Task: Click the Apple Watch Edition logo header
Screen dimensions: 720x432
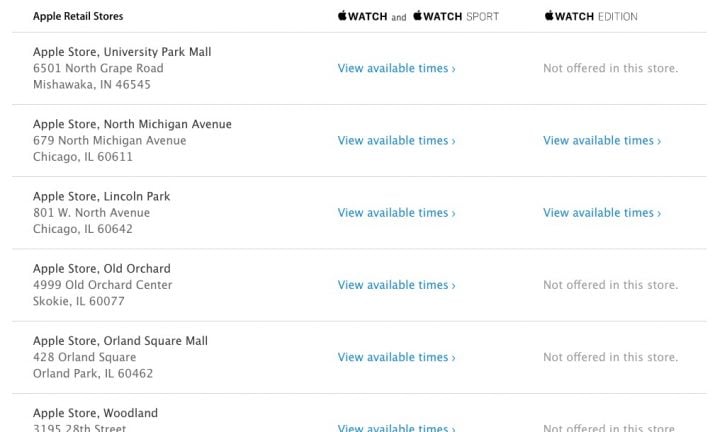Action: 591,17
